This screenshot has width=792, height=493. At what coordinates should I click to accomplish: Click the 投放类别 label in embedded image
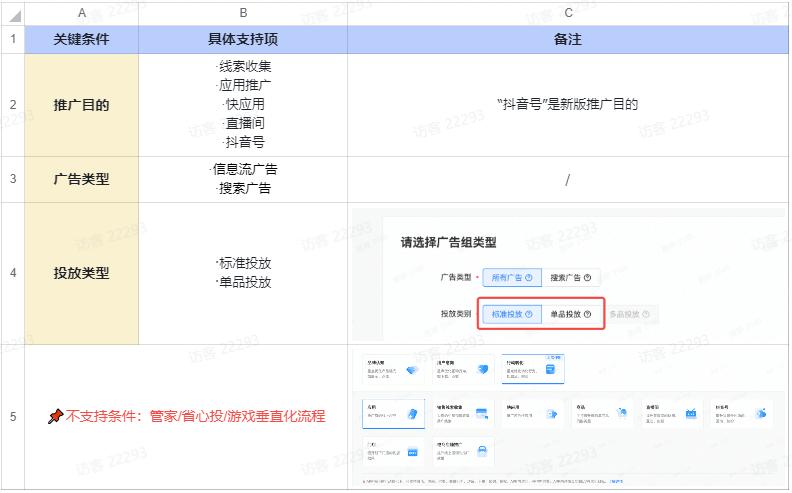click(456, 314)
